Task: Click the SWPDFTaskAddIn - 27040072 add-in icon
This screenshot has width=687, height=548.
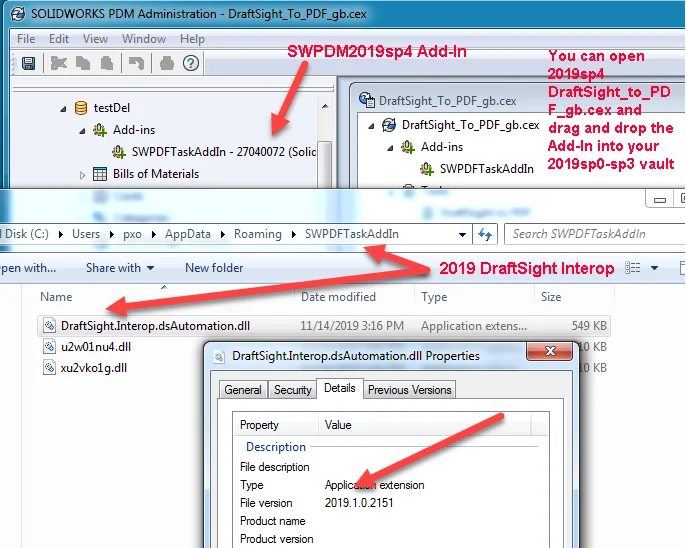Action: click(x=119, y=152)
